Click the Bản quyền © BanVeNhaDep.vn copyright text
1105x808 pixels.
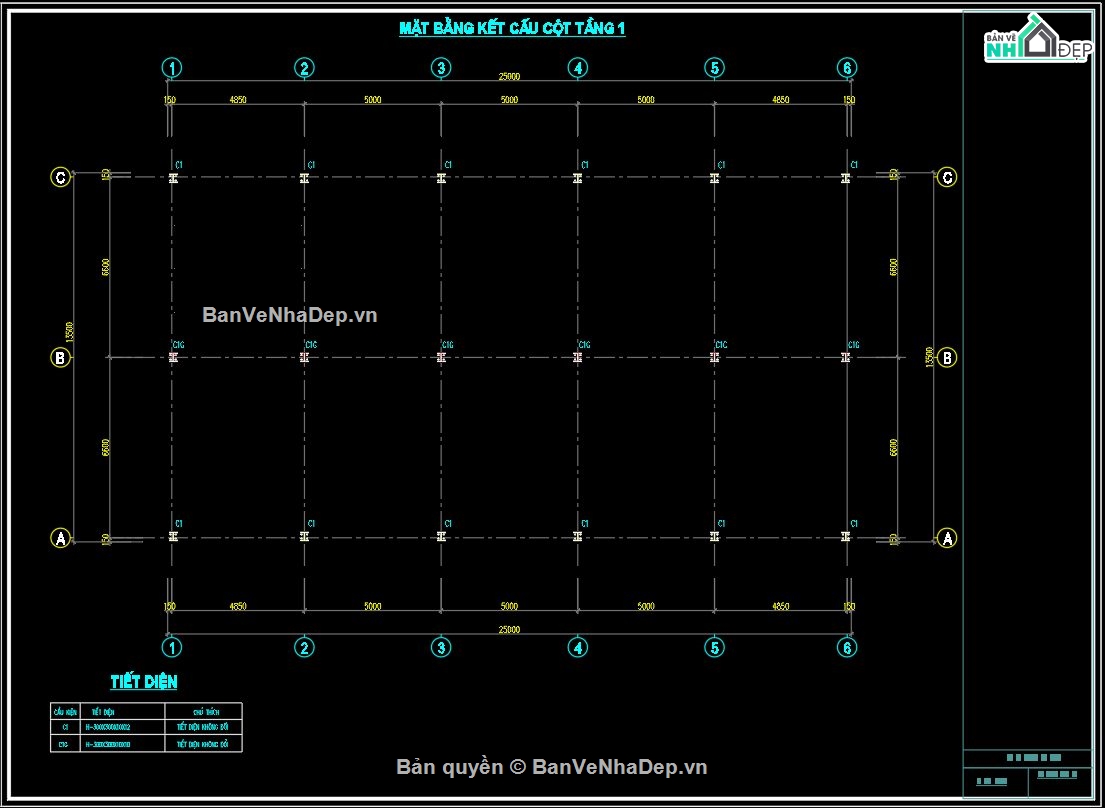coord(552,767)
